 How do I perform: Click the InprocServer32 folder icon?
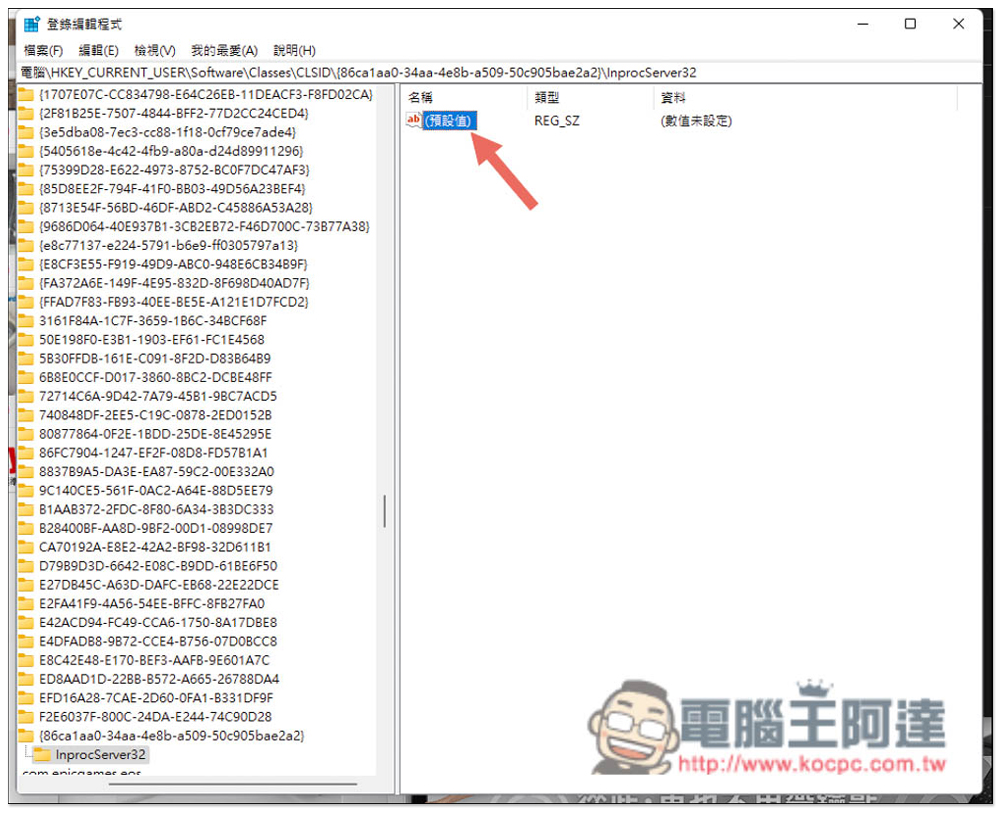42,755
